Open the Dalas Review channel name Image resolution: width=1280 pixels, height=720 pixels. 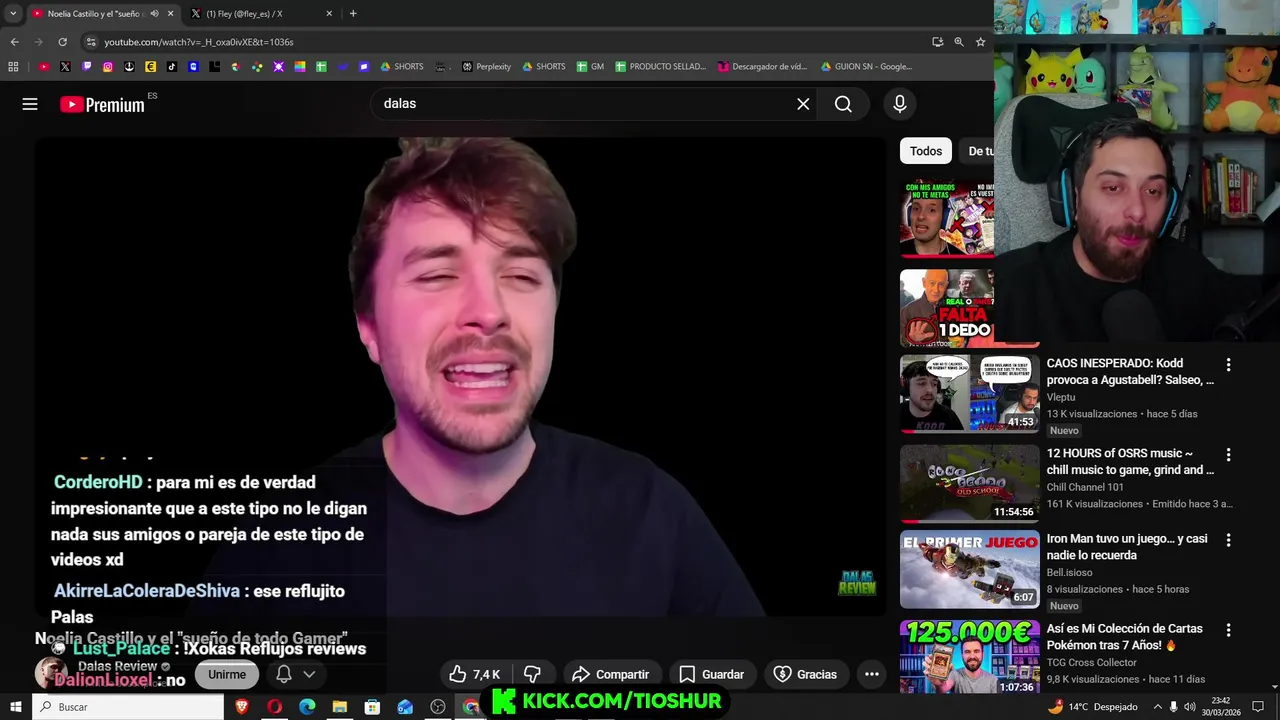coord(118,666)
